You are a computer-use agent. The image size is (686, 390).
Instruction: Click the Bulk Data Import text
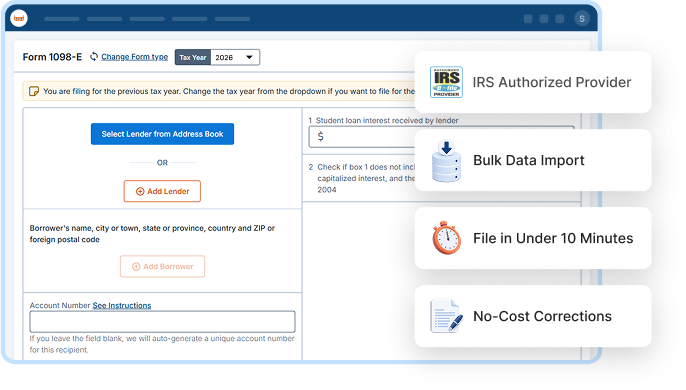(528, 161)
